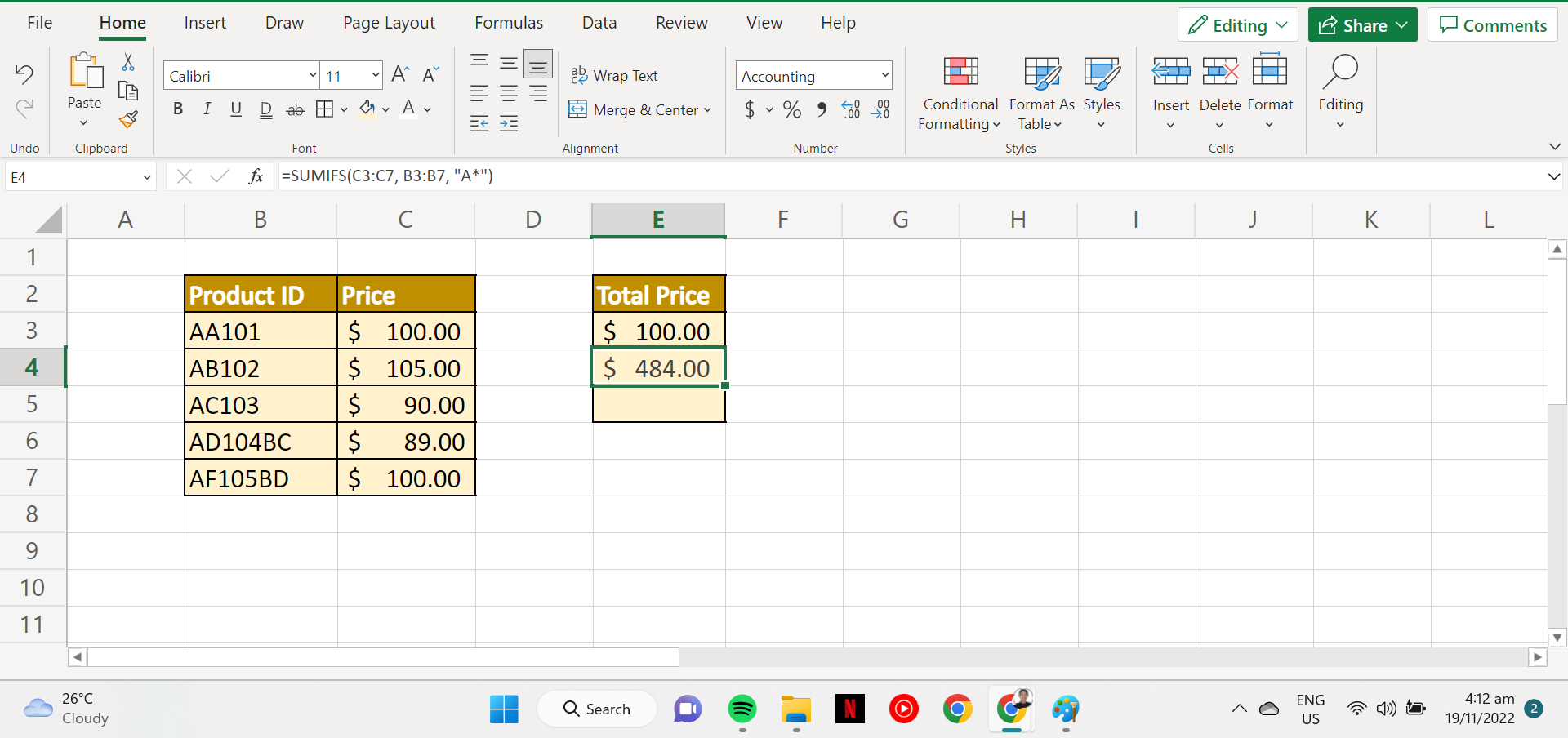Toggle Italic formatting
The image size is (1568, 738).
pos(207,109)
